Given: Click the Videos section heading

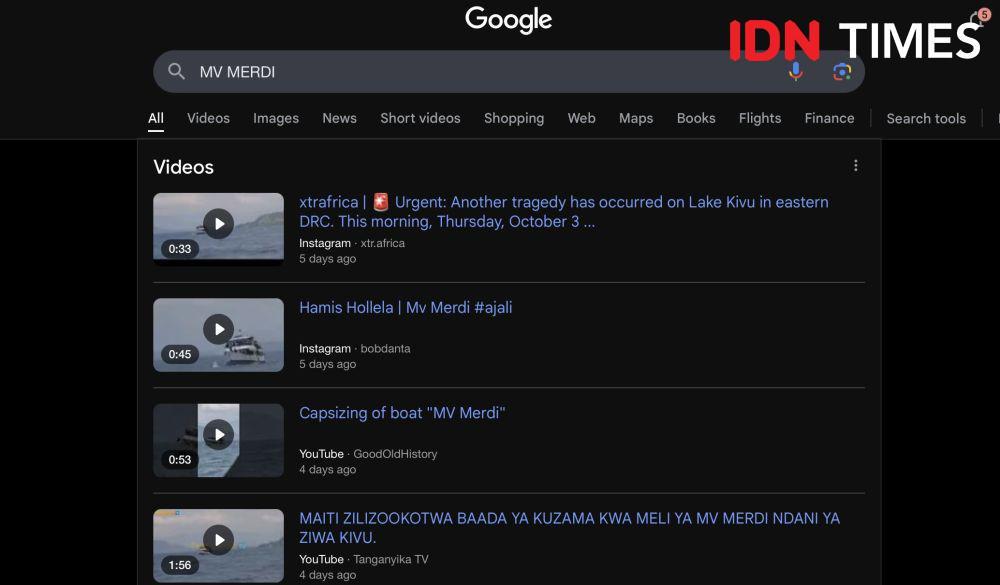Looking at the screenshot, I should (184, 167).
